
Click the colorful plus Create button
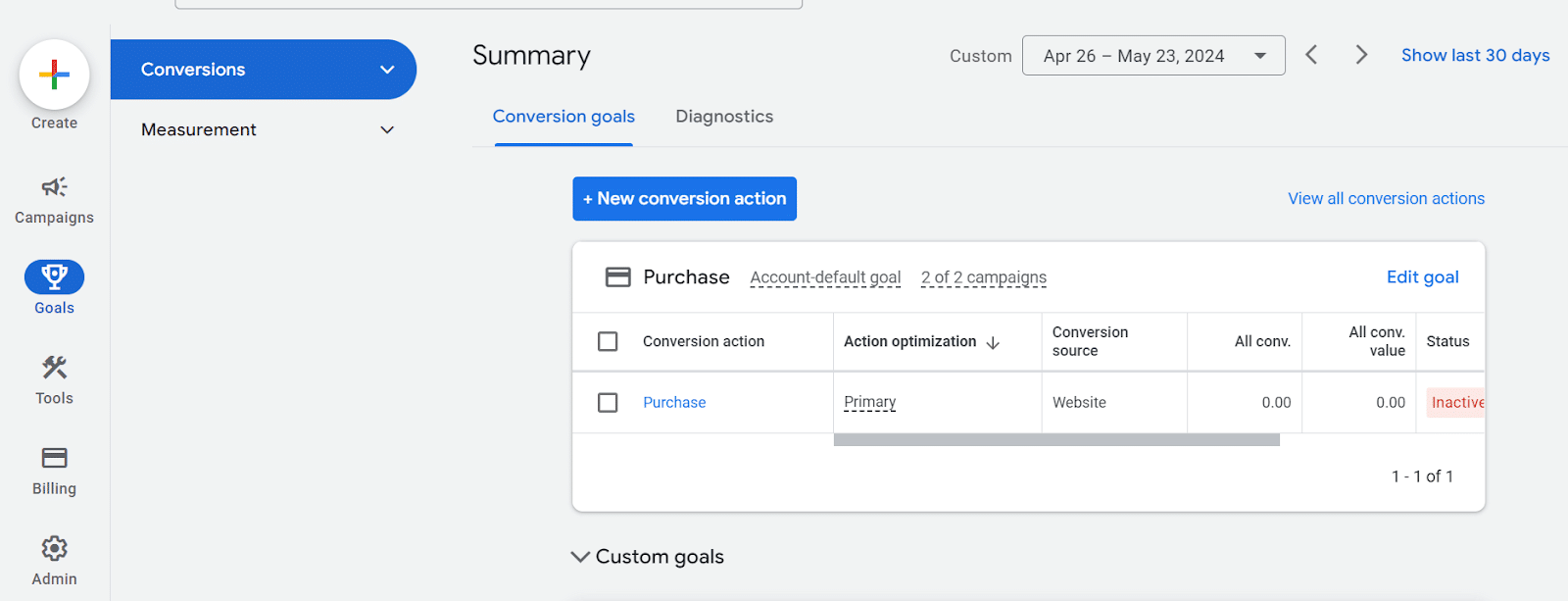(x=54, y=75)
